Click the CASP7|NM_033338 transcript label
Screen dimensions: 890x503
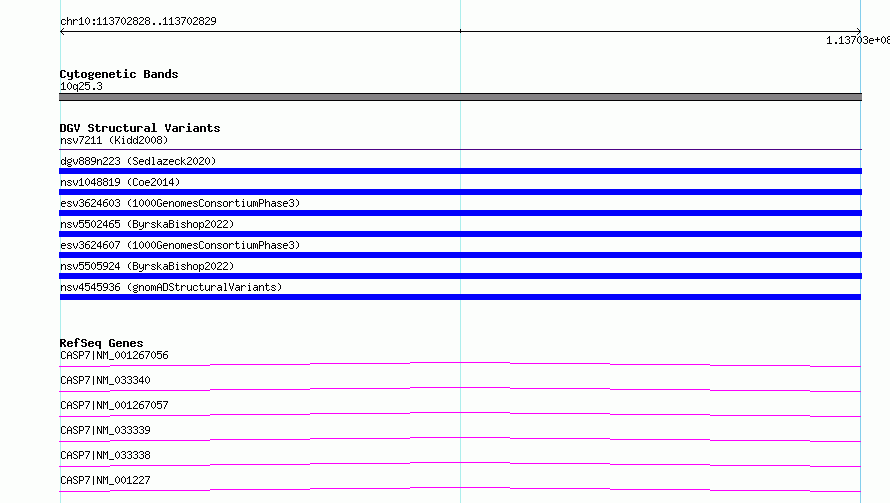105,455
